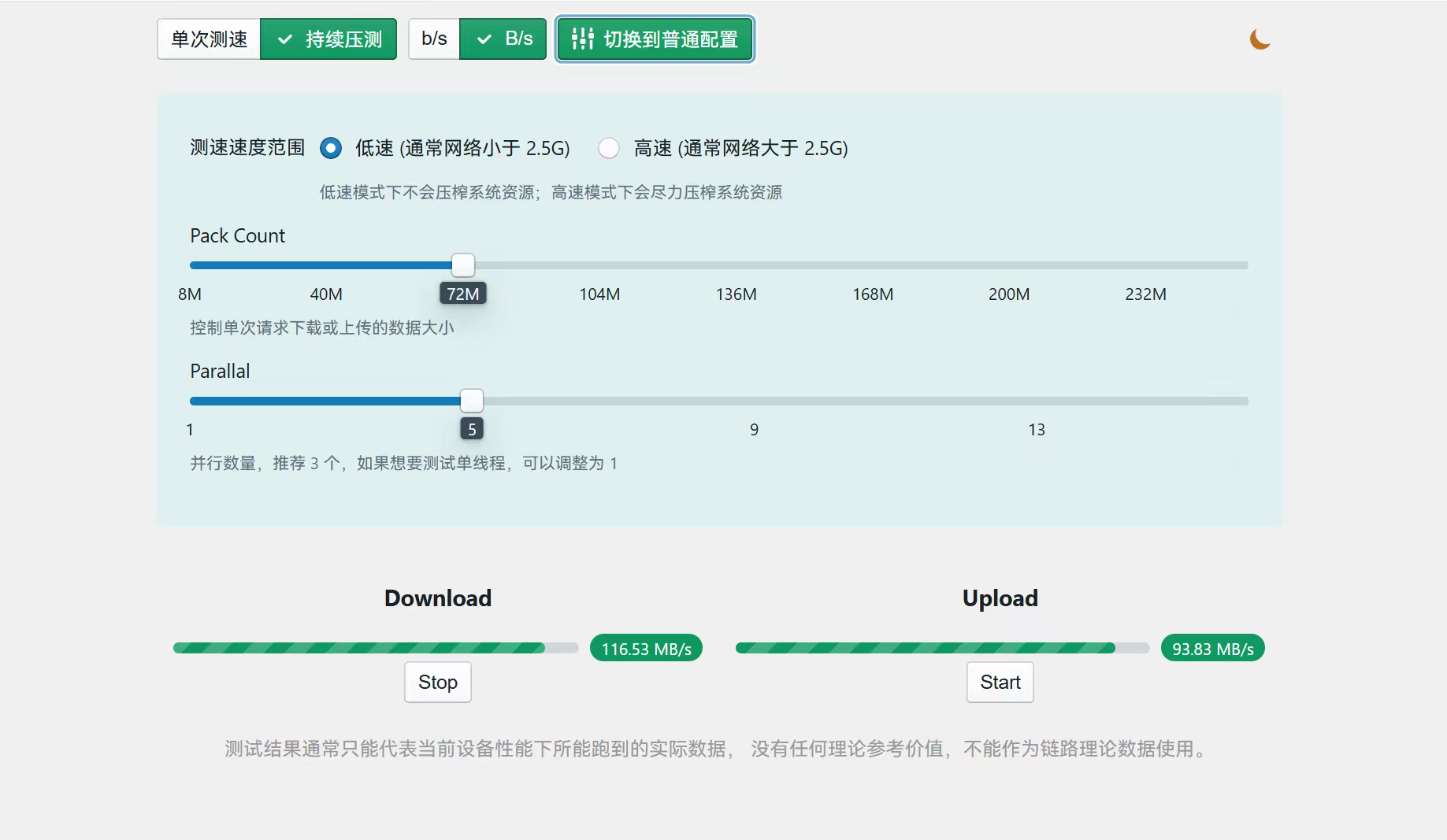Viewport: 1447px width, 840px height.
Task: Select 单次测速 single test mode
Action: coord(209,39)
